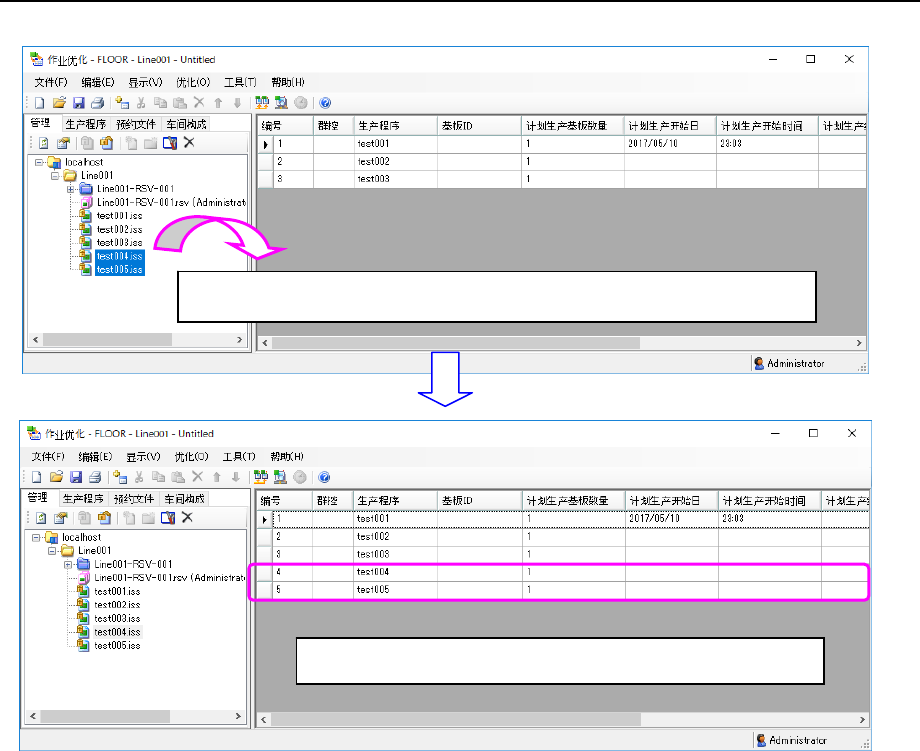
Task: Click black X delete icon in upper management panel
Action: coord(189,142)
